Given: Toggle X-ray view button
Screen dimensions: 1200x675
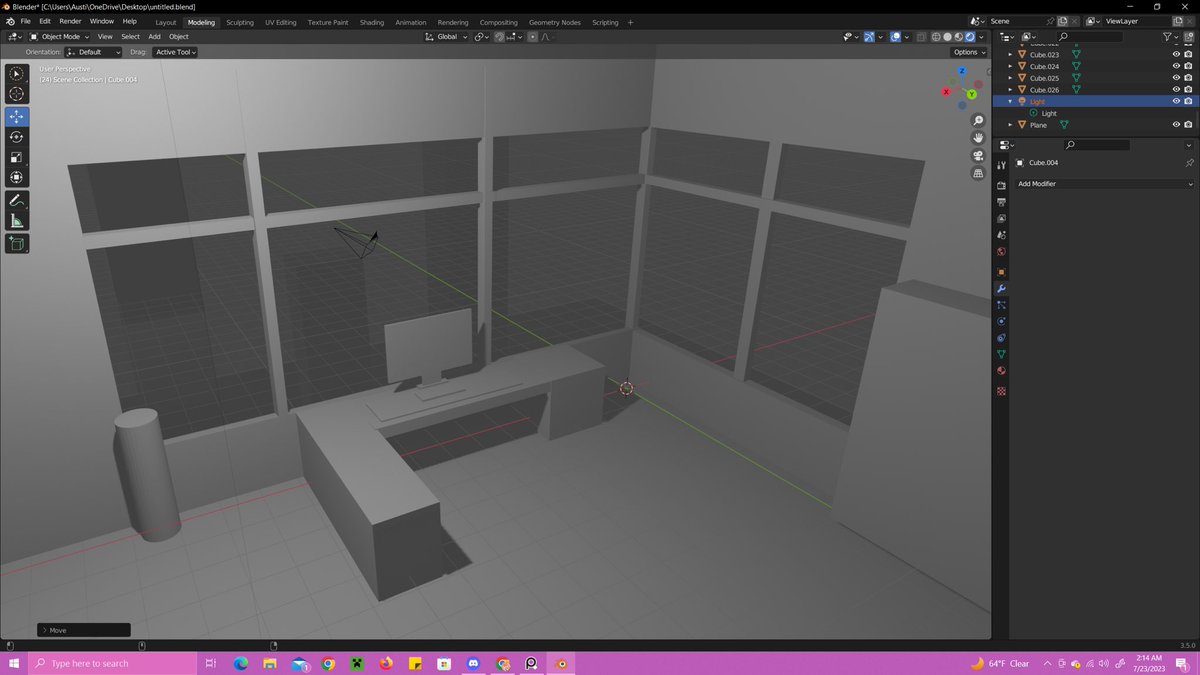Looking at the screenshot, I should (x=919, y=37).
